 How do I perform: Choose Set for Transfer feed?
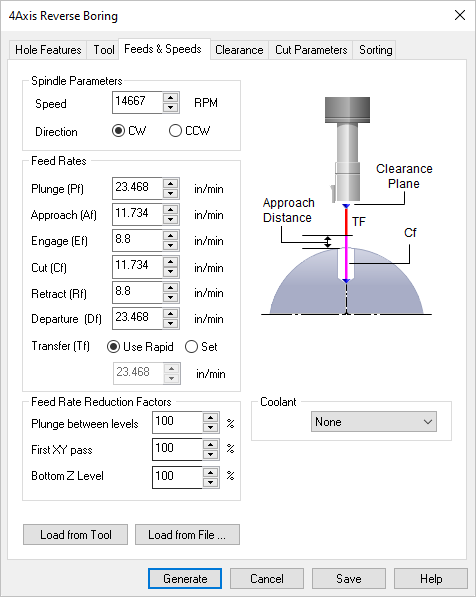click(x=201, y=346)
